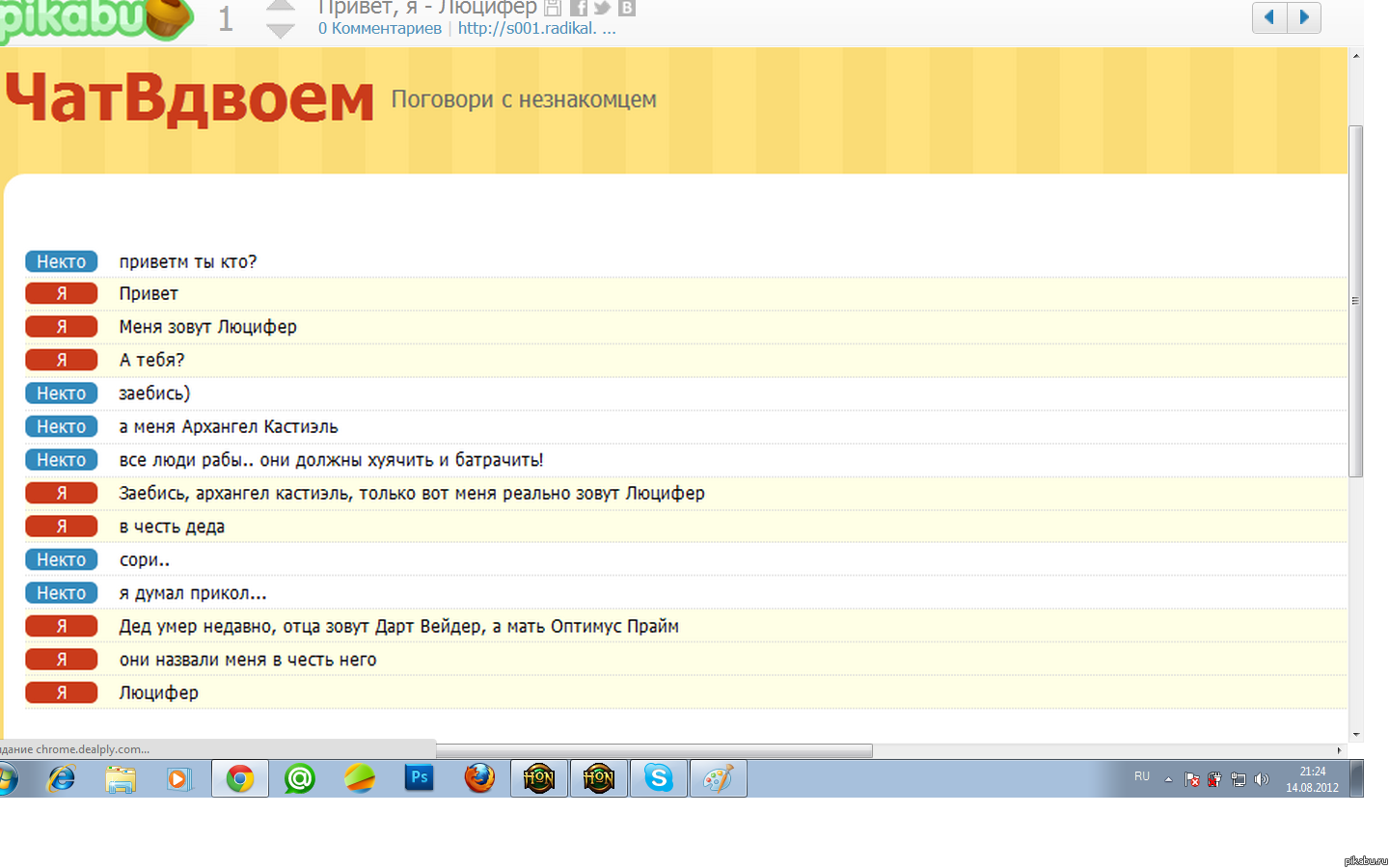Launch Firefox from the taskbar
The image size is (1389, 868).
(x=479, y=777)
